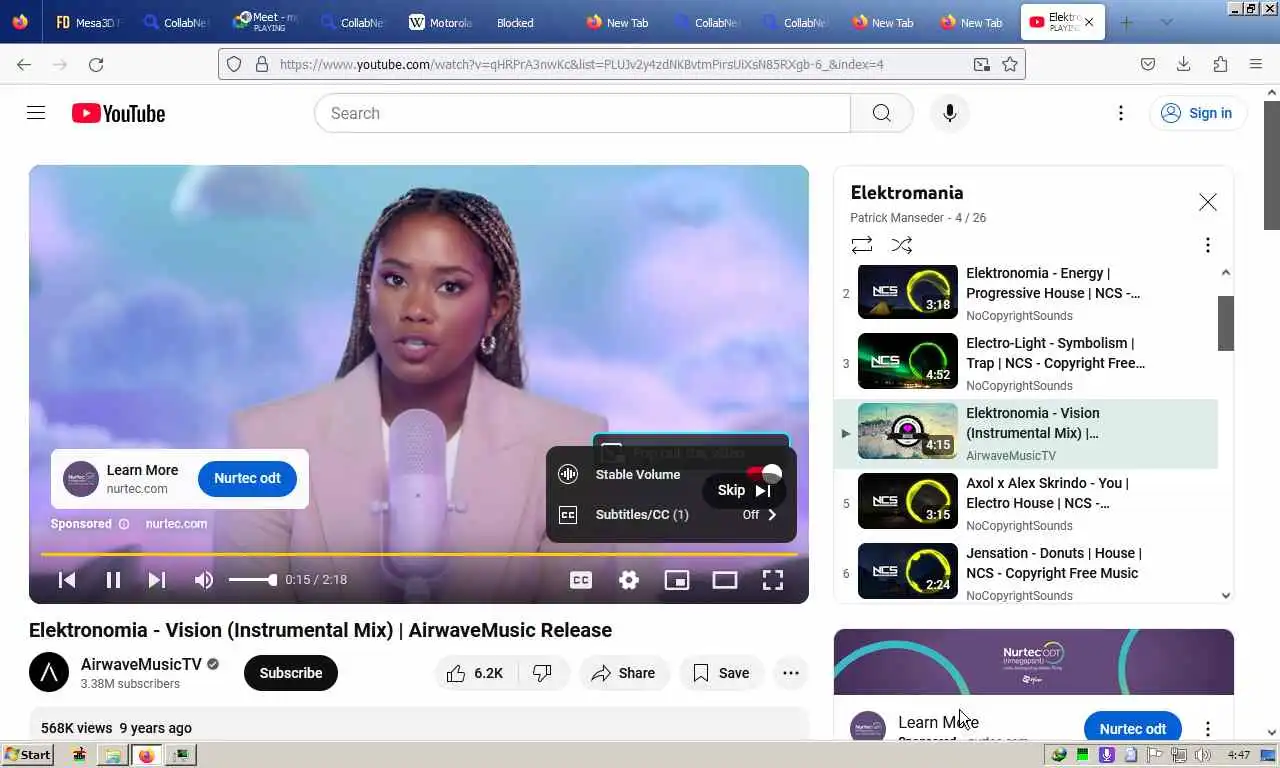This screenshot has height=768, width=1280.
Task: Reload the current page
Action: (96, 64)
